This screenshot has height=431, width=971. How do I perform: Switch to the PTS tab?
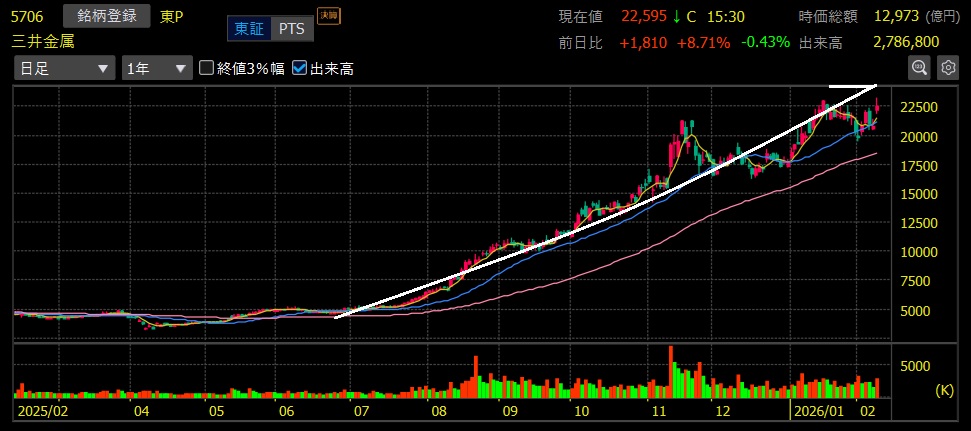[x=292, y=29]
